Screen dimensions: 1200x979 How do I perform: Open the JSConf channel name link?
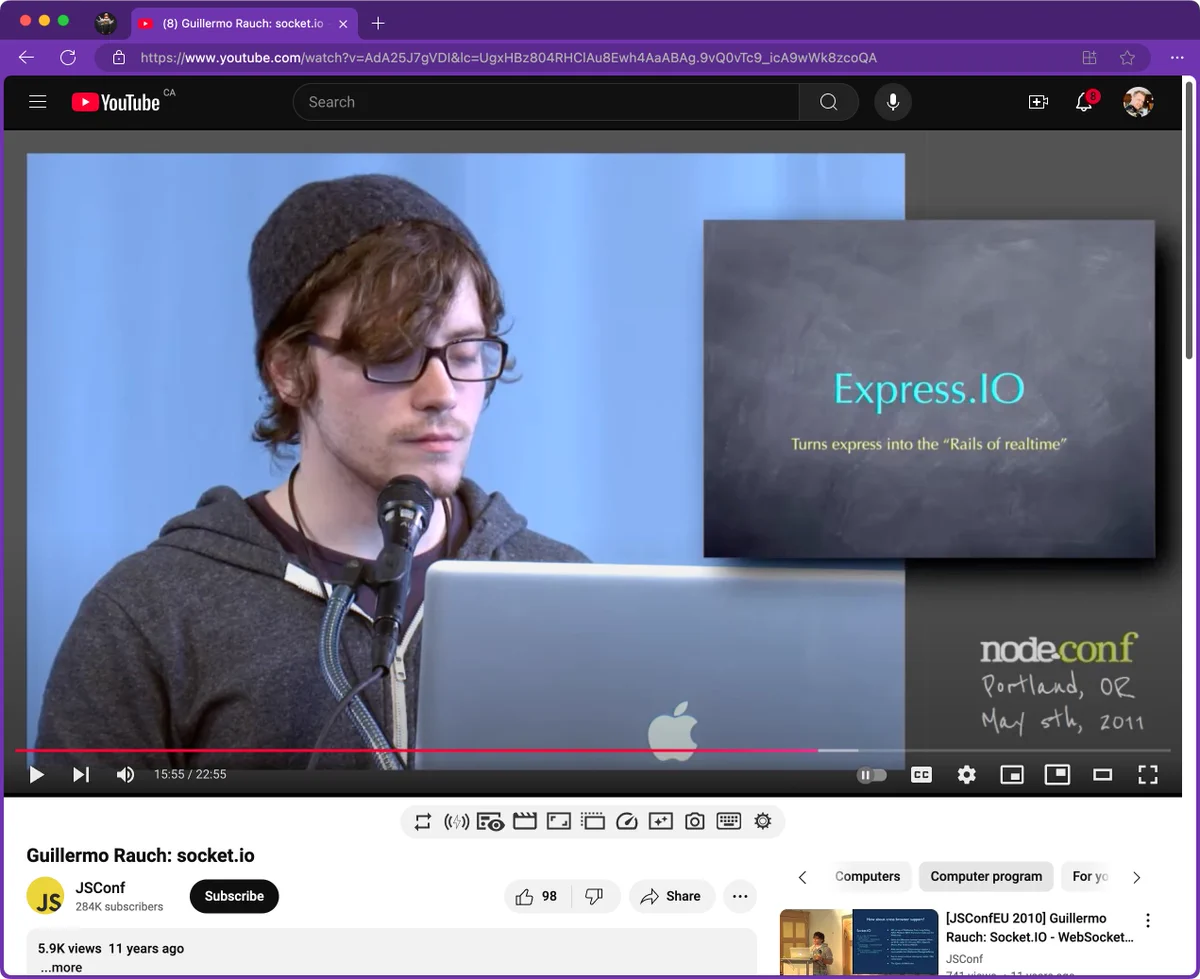(100, 887)
